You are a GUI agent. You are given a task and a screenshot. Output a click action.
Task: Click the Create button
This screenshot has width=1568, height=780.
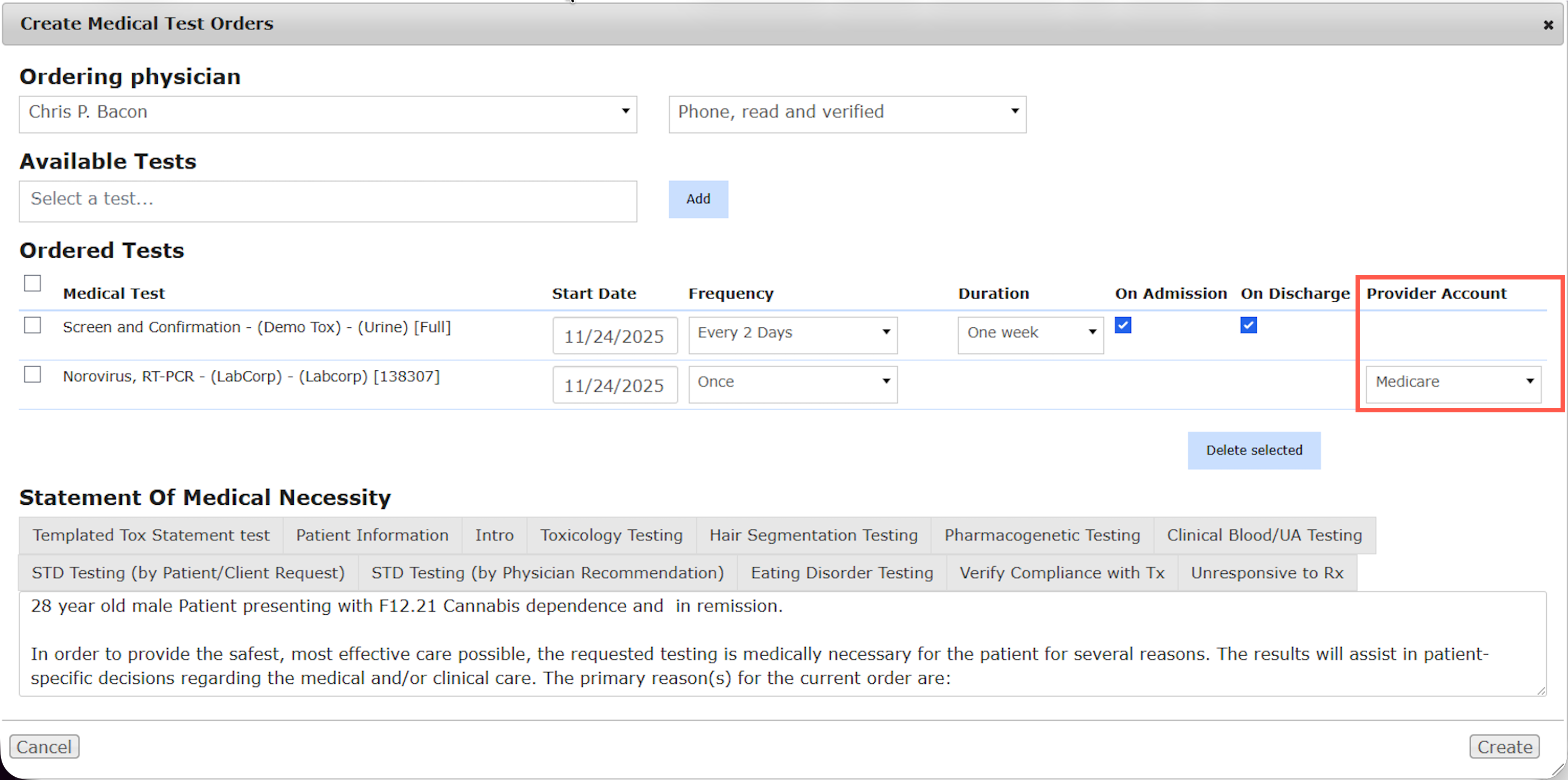coord(1504,747)
